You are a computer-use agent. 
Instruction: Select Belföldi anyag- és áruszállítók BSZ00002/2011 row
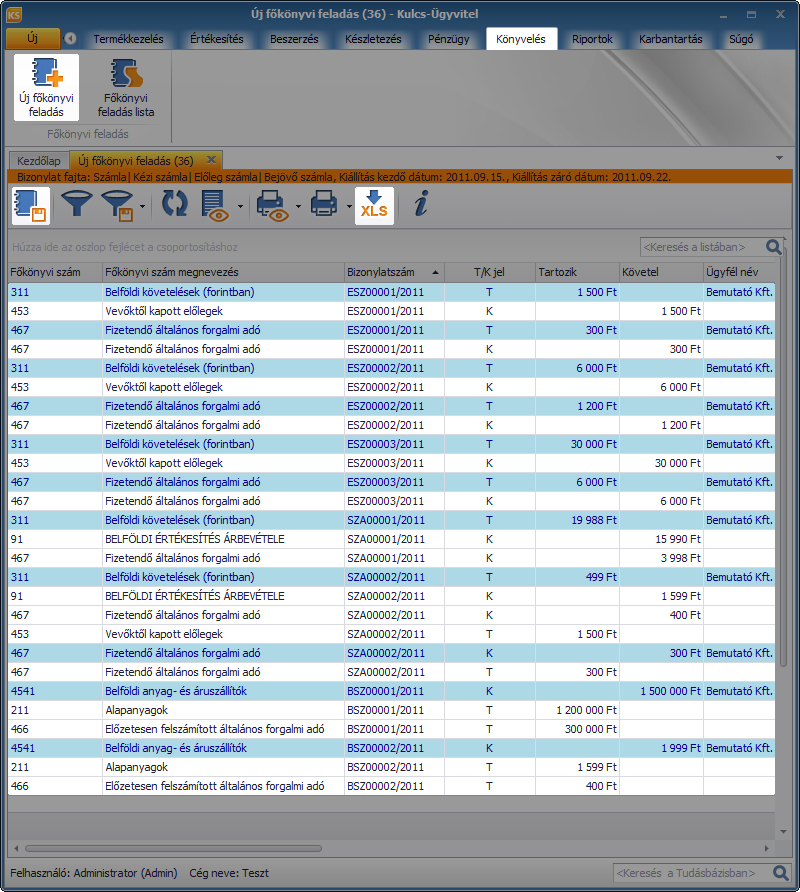391,748
